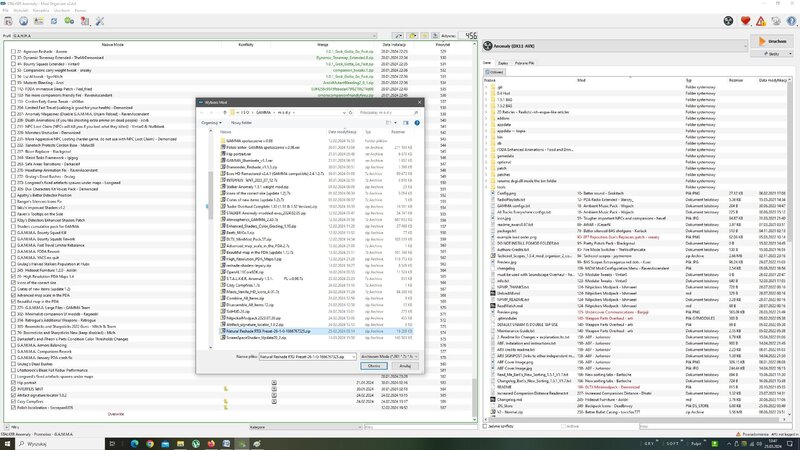Open the Plik menu
Image resolution: width=800 pixels, height=450 pixels.
tap(5, 11)
